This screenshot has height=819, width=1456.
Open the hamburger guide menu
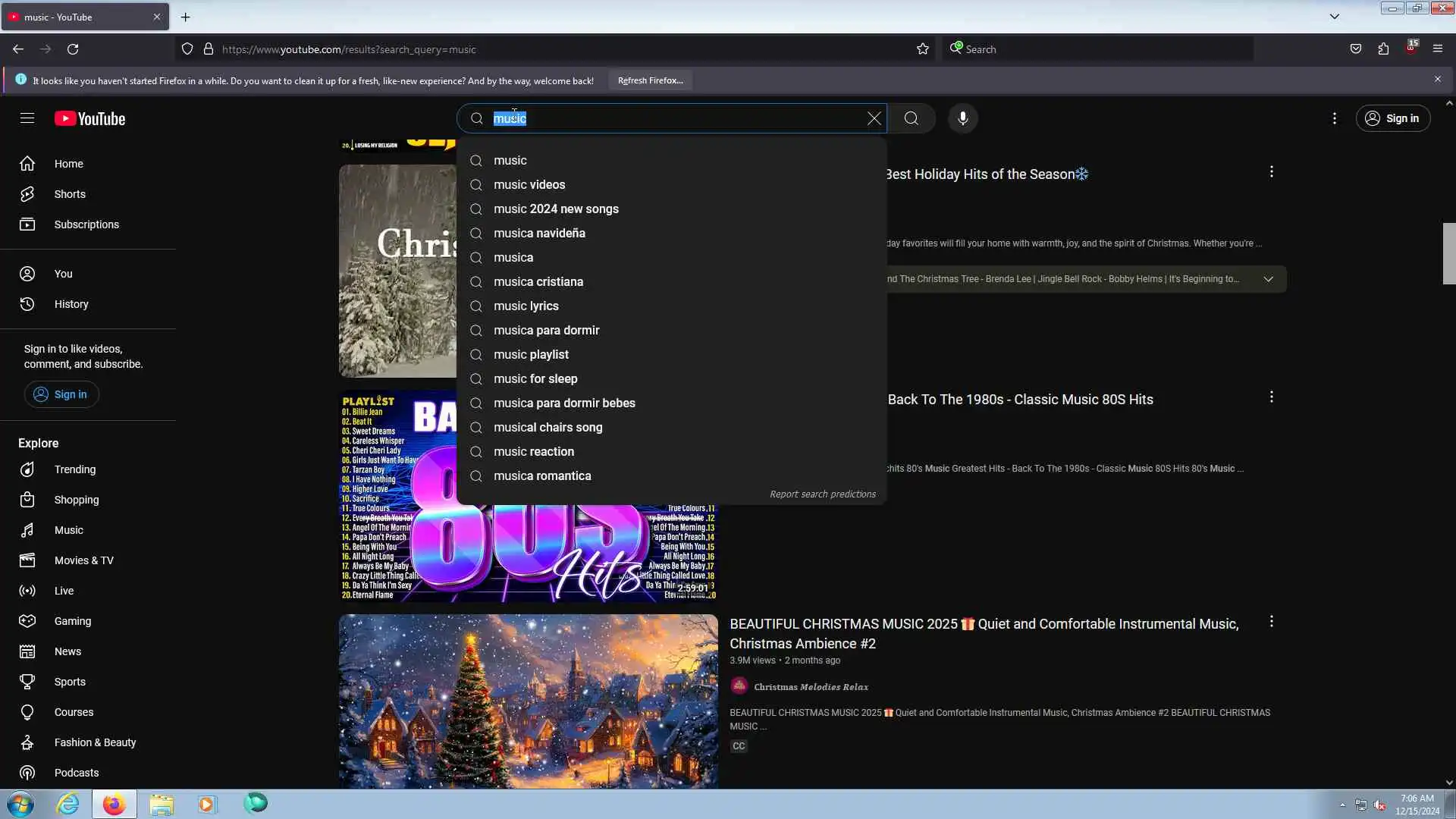tap(27, 118)
